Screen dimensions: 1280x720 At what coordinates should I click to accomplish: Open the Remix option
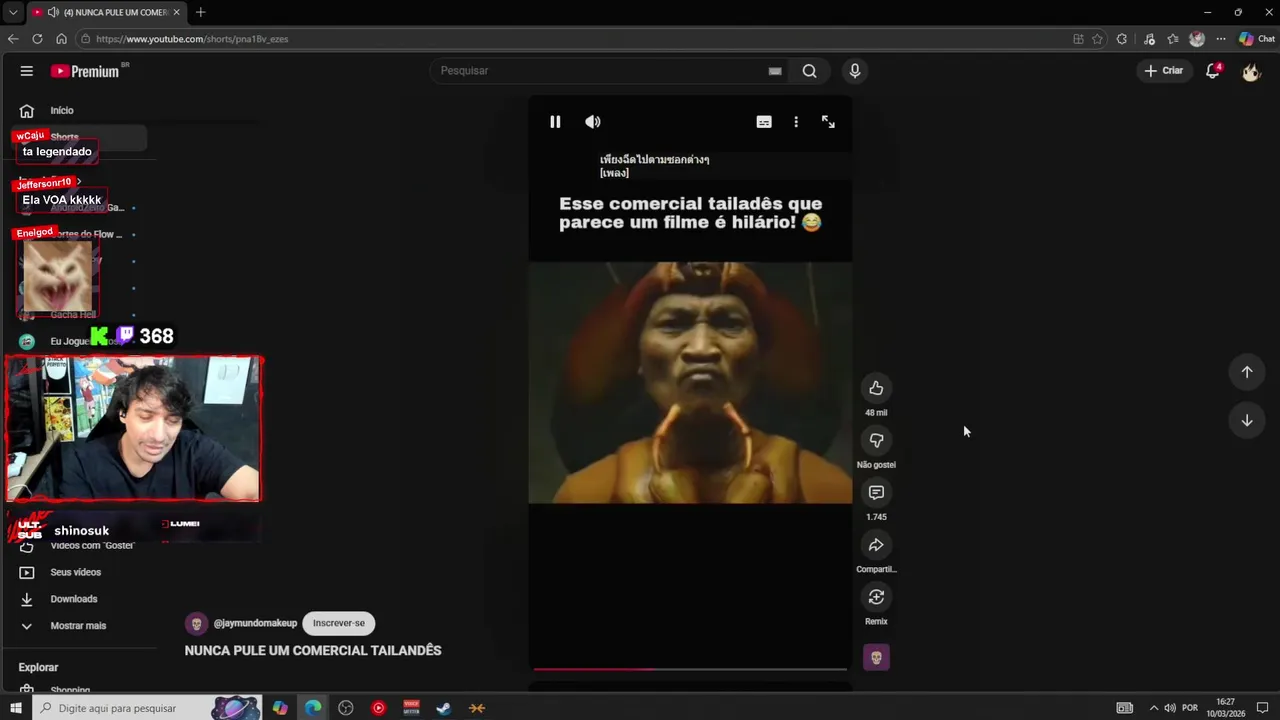876,597
